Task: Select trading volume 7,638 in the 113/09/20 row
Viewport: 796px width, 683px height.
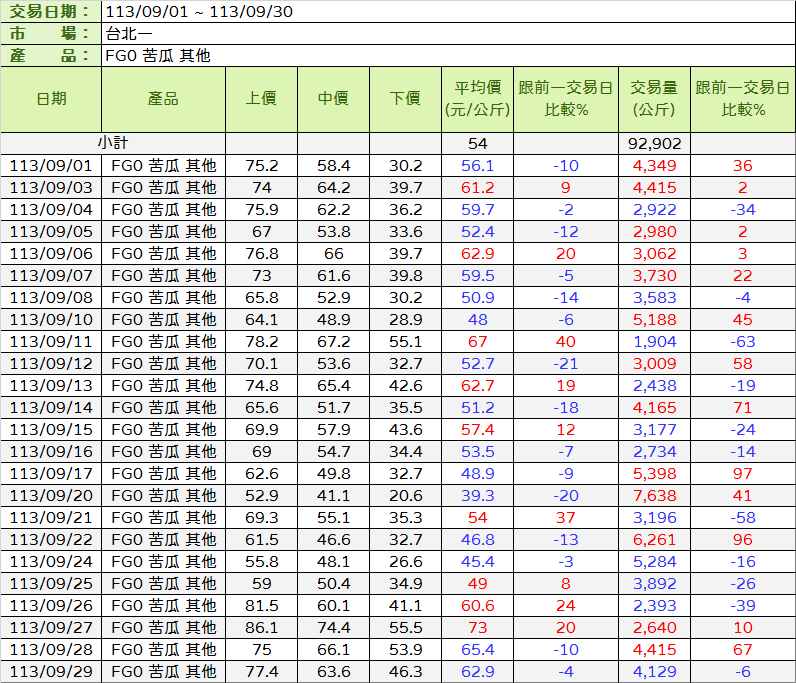Action: click(x=654, y=496)
